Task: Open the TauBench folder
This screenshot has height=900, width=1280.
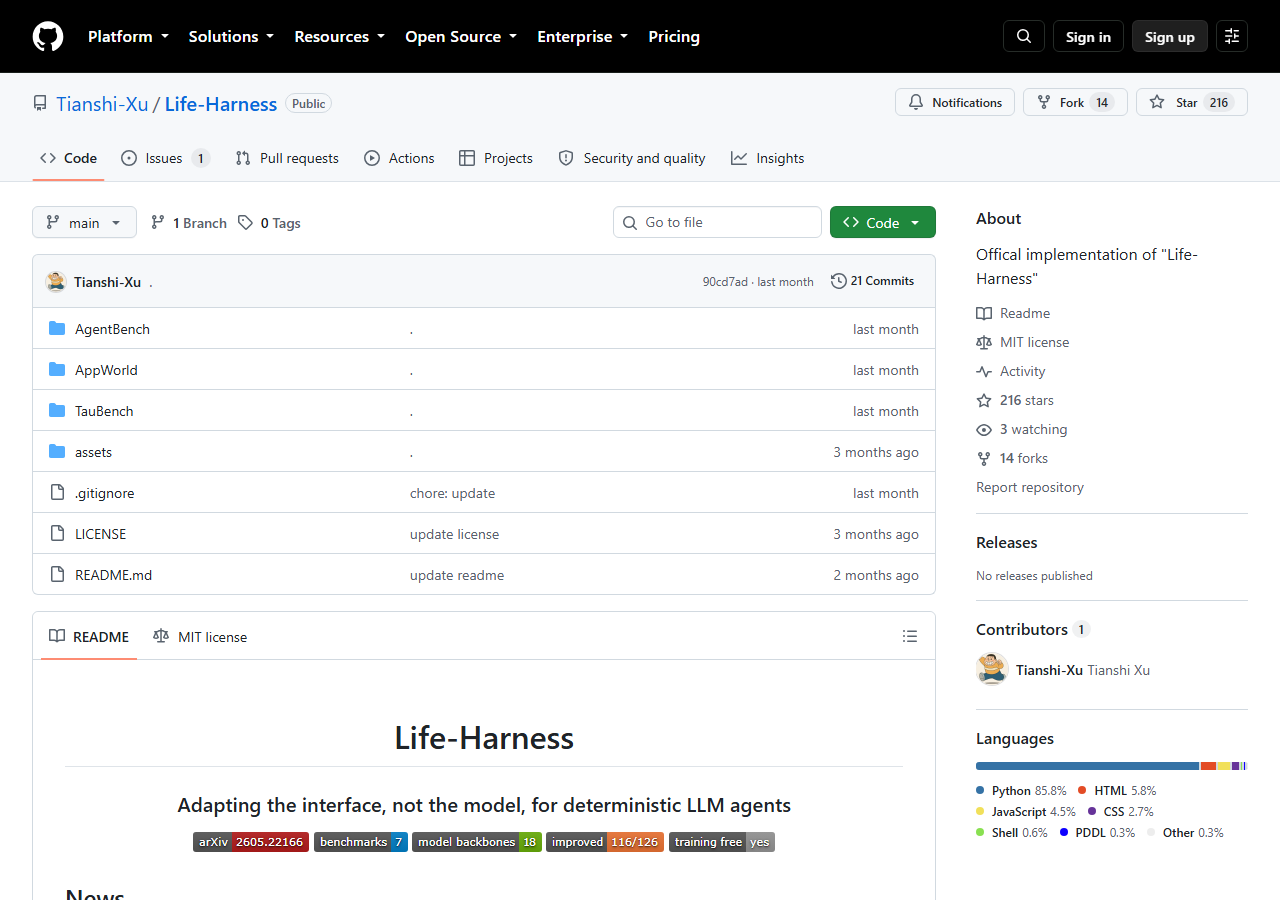Action: pos(104,411)
